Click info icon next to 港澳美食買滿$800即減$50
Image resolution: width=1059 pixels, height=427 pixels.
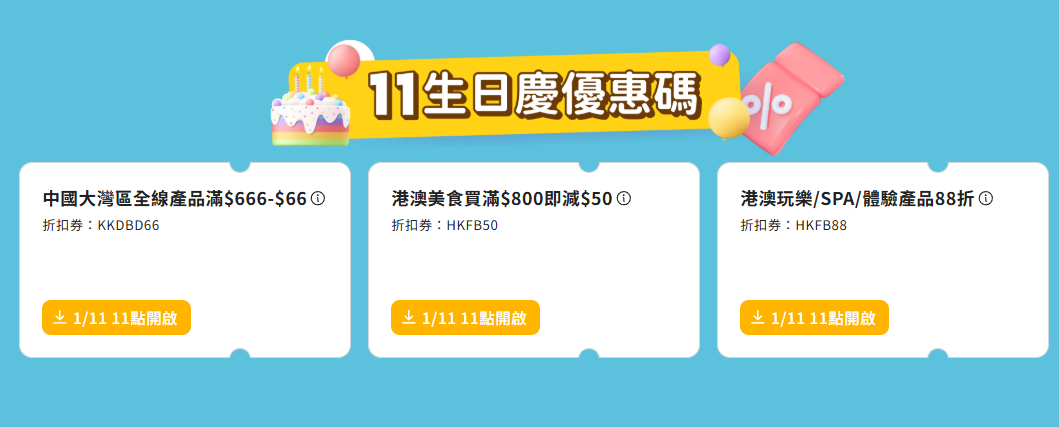[x=624, y=199]
